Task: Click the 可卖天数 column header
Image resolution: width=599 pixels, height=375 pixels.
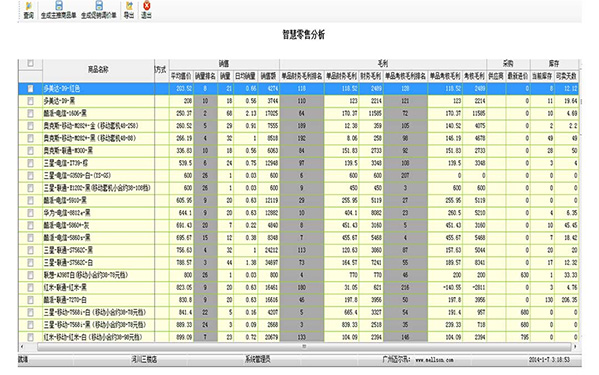Action: point(566,76)
